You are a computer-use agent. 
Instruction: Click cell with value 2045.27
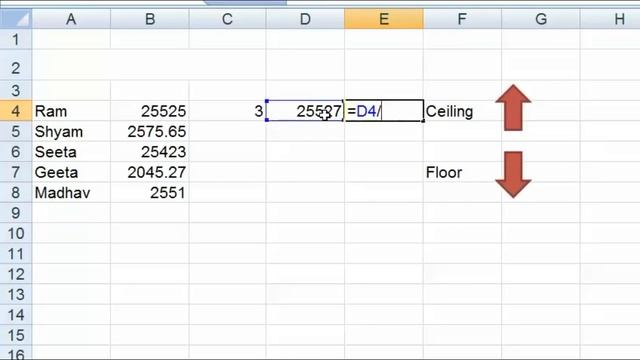pyautogui.click(x=150, y=172)
